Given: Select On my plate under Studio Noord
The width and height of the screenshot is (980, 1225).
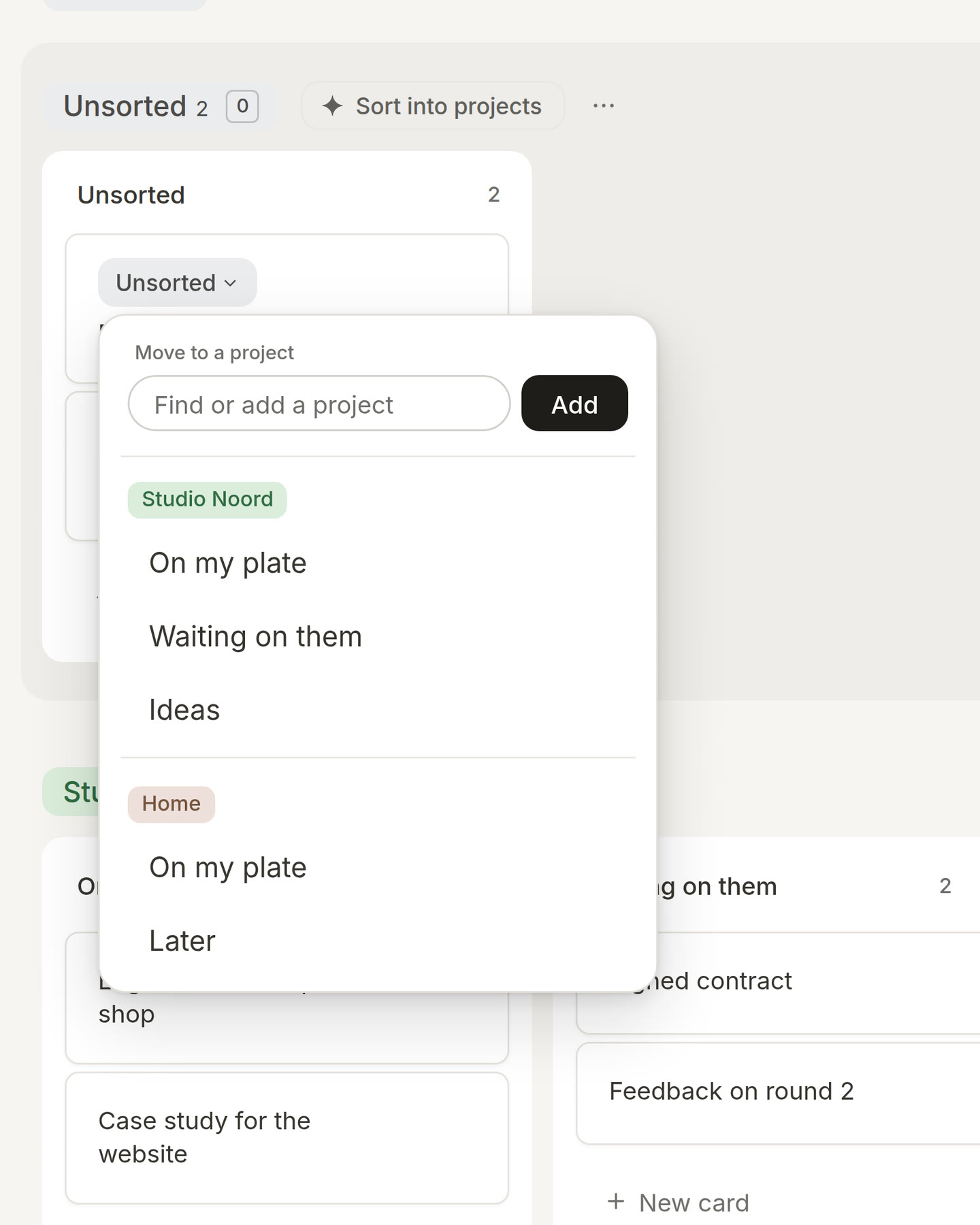Looking at the screenshot, I should [378, 563].
